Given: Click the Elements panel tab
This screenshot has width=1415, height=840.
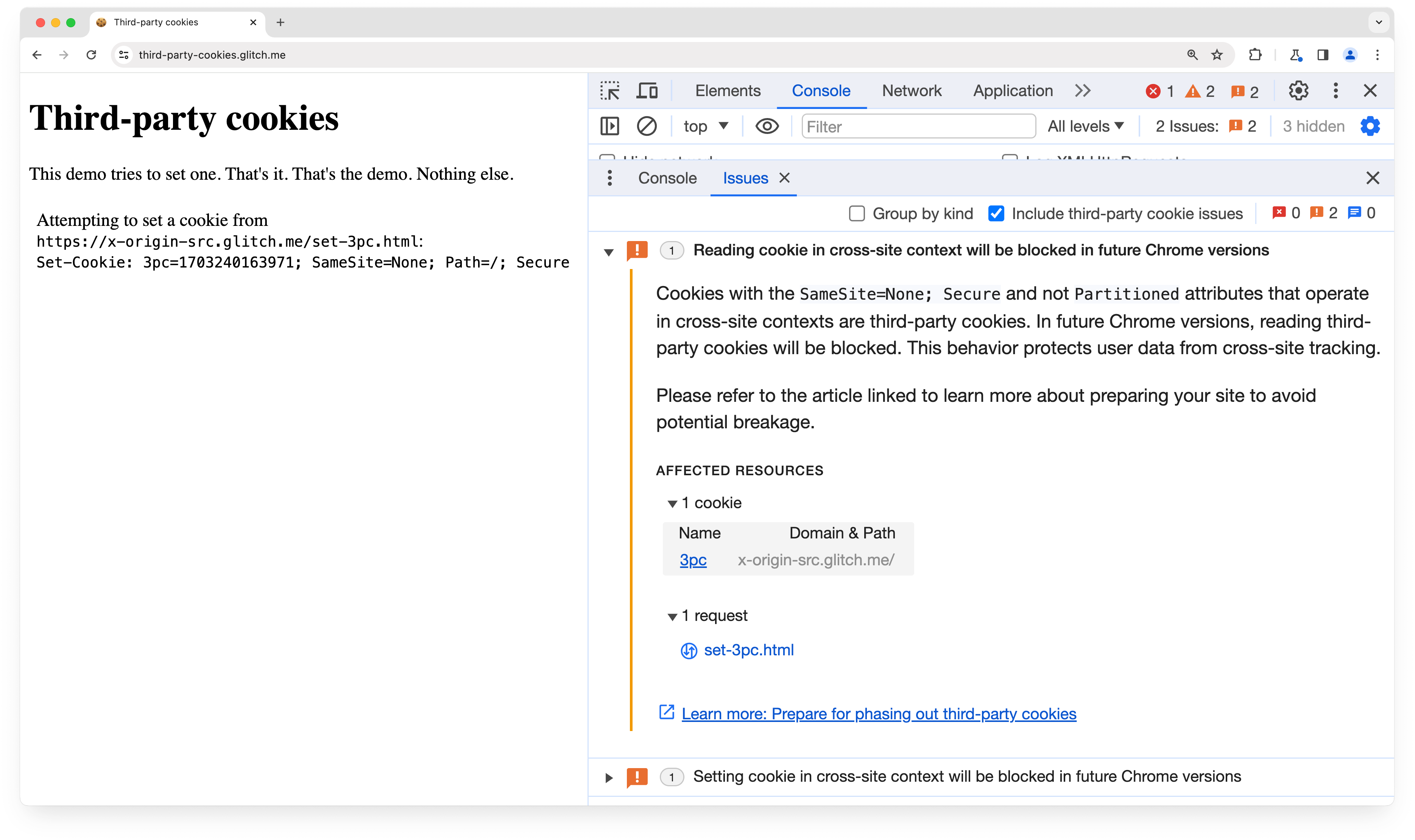Looking at the screenshot, I should [728, 90].
